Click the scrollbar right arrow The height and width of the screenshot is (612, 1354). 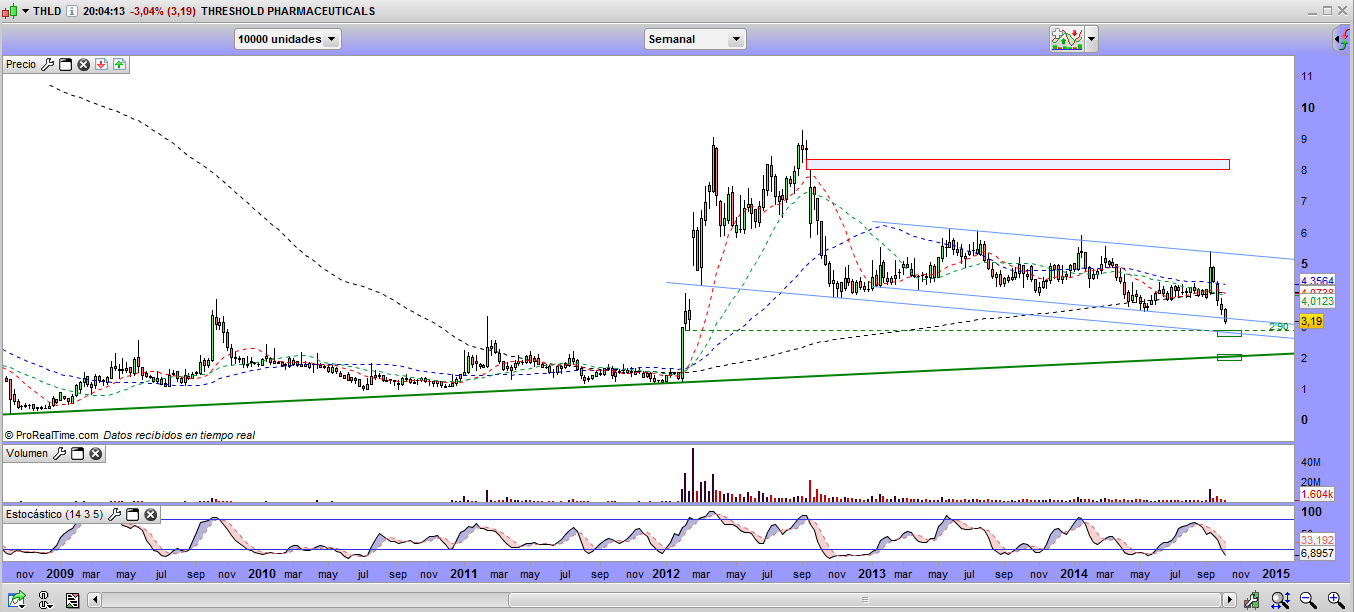1230,600
